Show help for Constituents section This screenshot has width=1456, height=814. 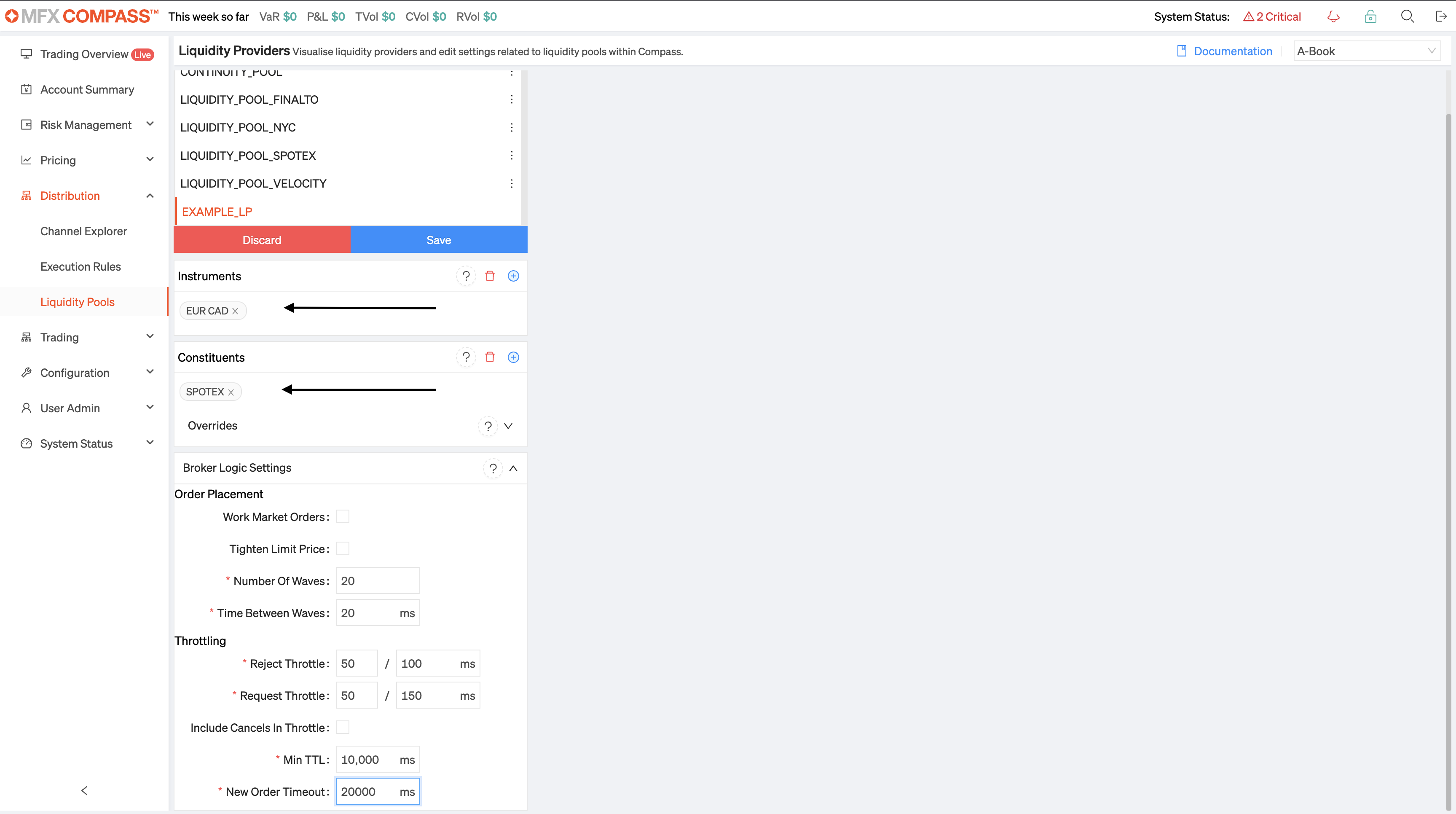(466, 357)
